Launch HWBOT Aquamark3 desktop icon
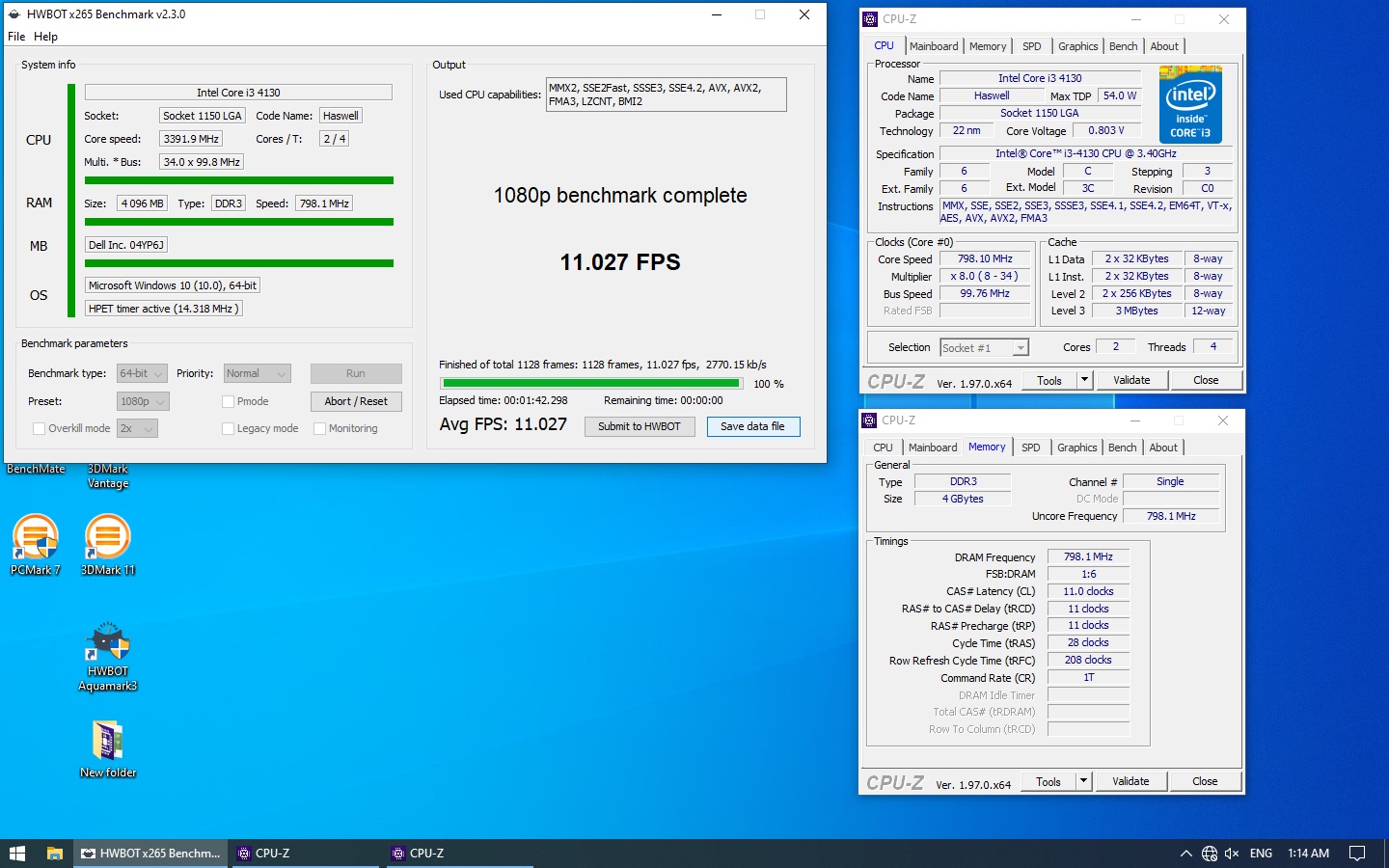This screenshot has height=868, width=1389. coord(108,657)
